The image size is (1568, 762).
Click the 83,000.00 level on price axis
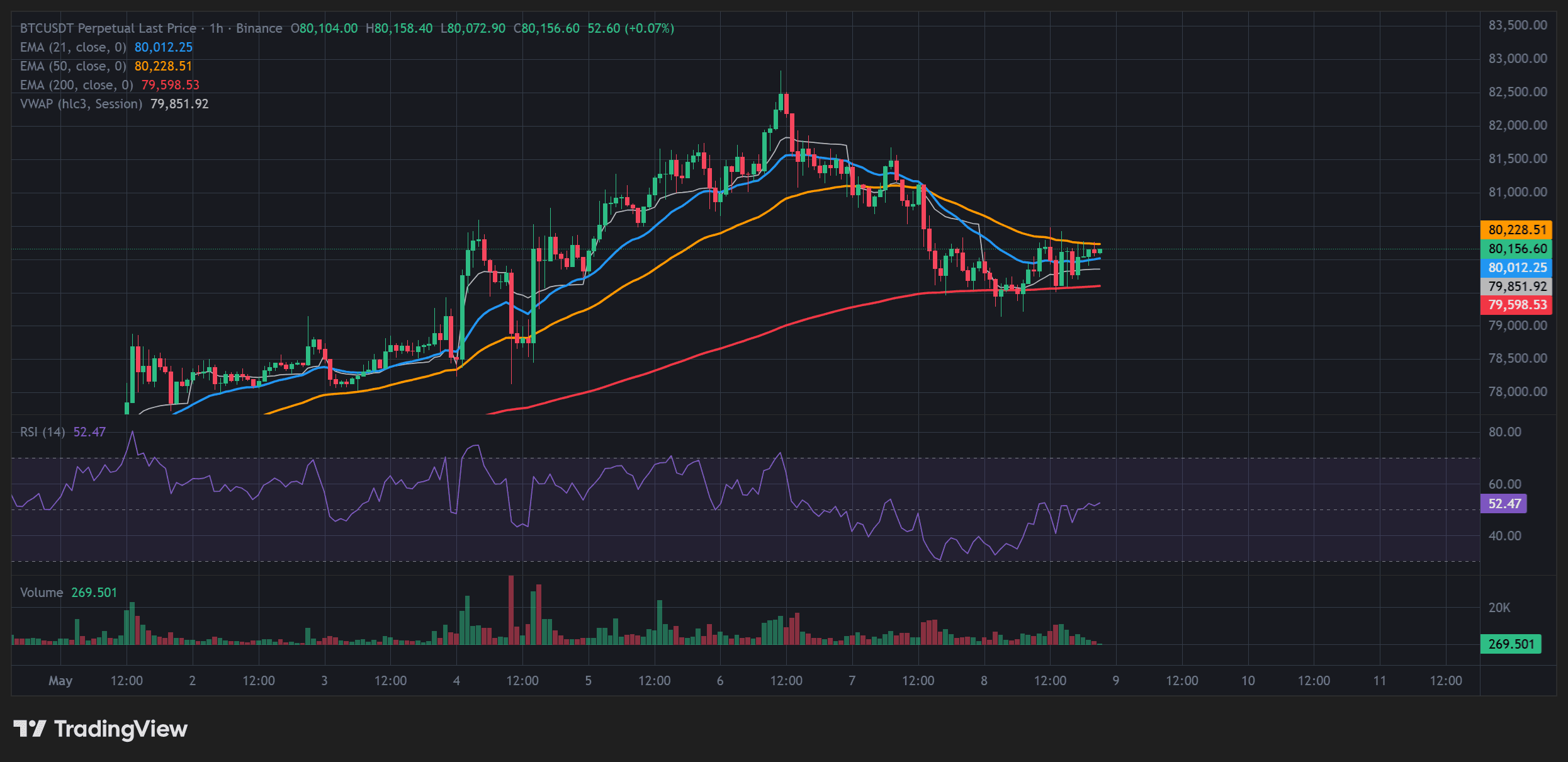[x=1518, y=59]
